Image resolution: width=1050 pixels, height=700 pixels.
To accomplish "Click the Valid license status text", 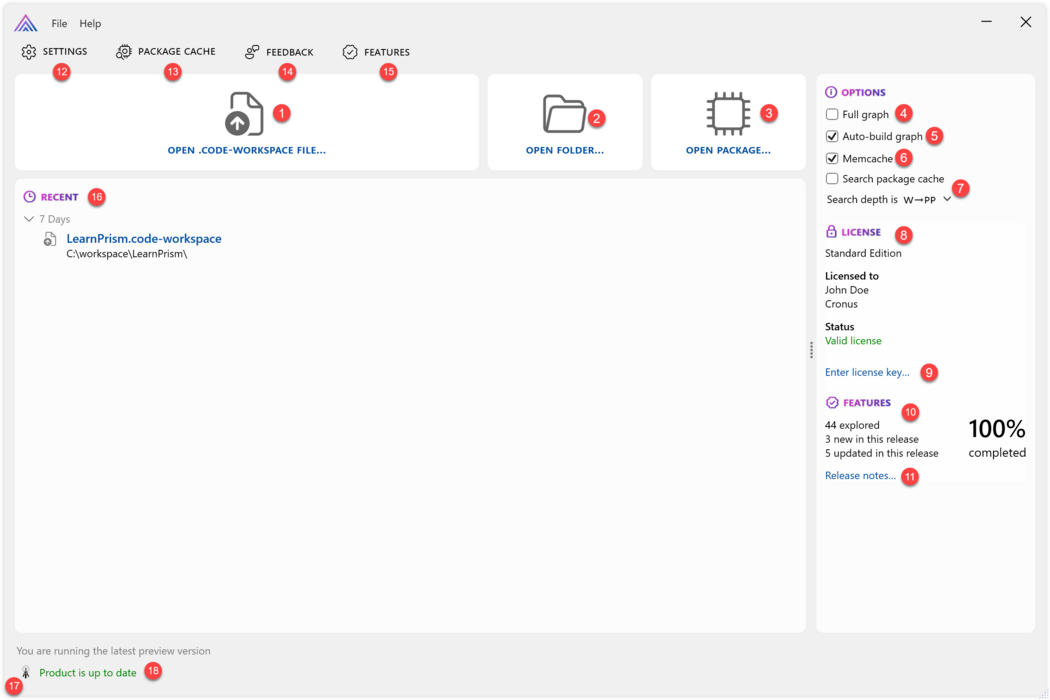I will [853, 341].
